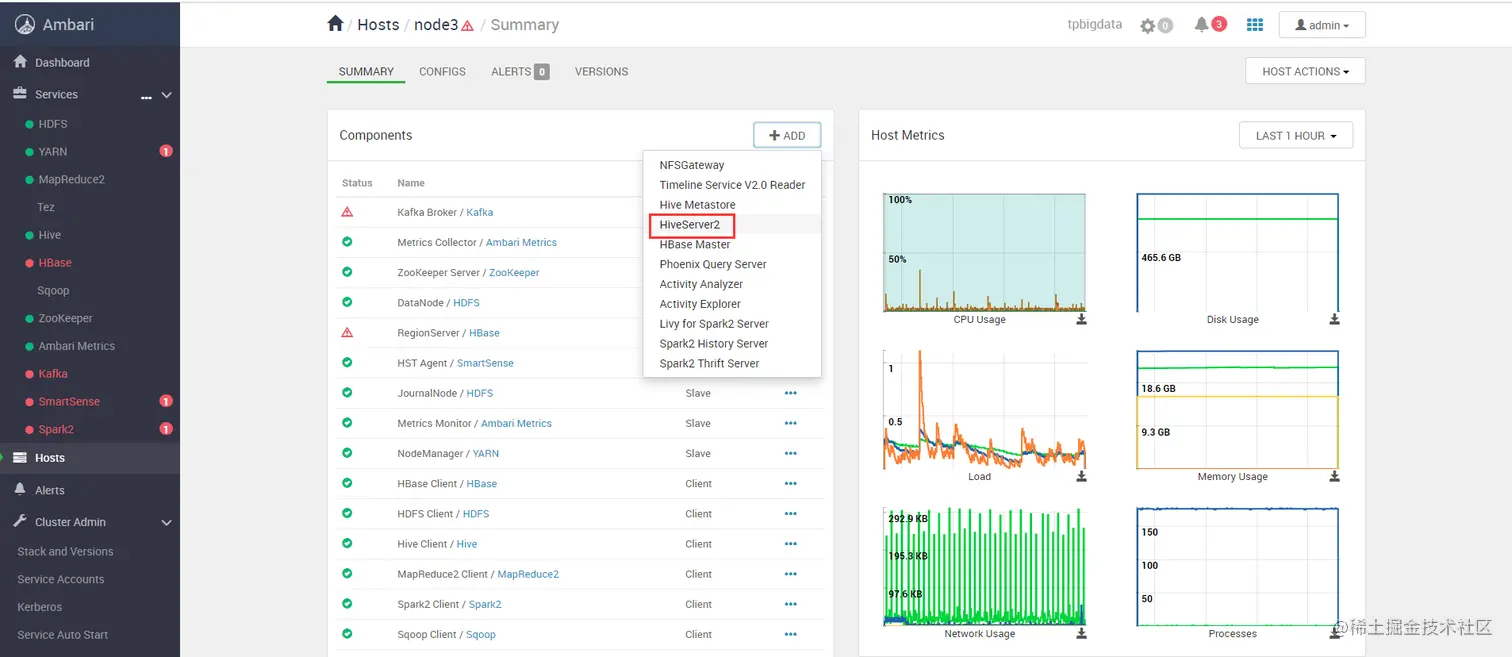The width and height of the screenshot is (1512, 657).
Task: Switch to the Summary tab
Action: (366, 72)
